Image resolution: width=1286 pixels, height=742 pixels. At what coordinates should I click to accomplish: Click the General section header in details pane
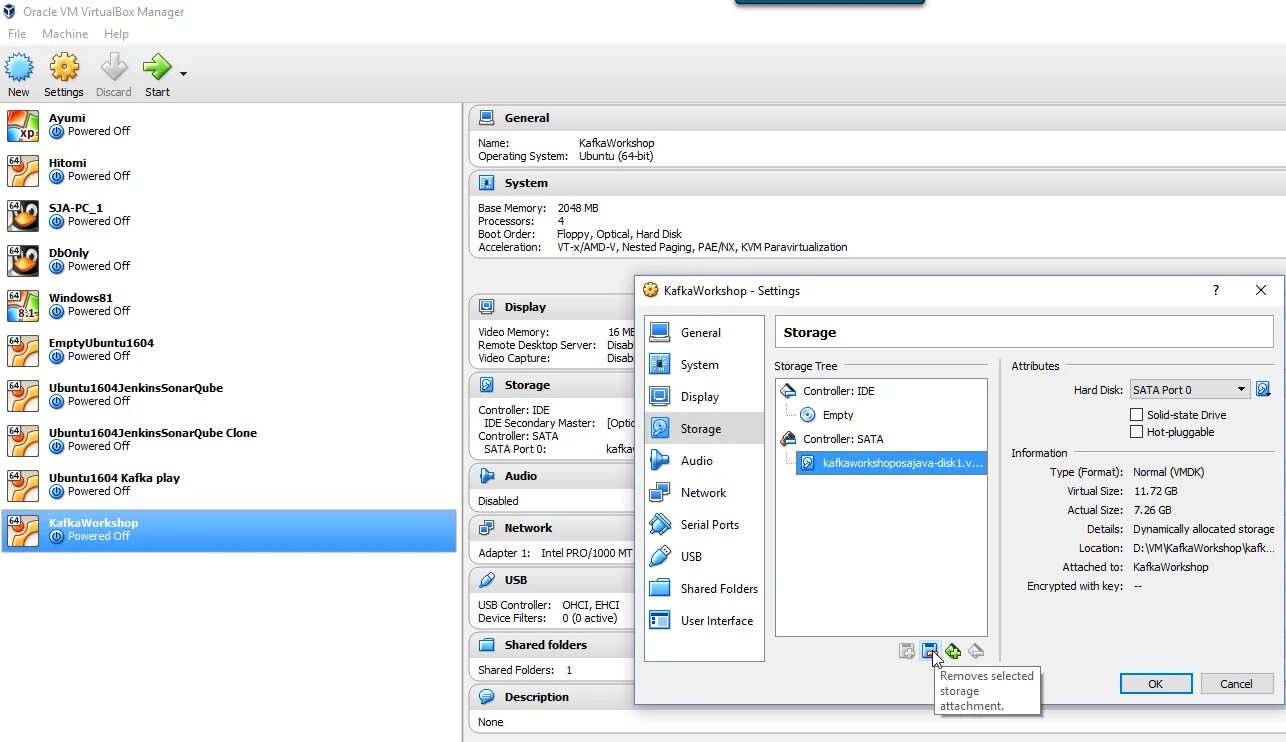pos(877,118)
